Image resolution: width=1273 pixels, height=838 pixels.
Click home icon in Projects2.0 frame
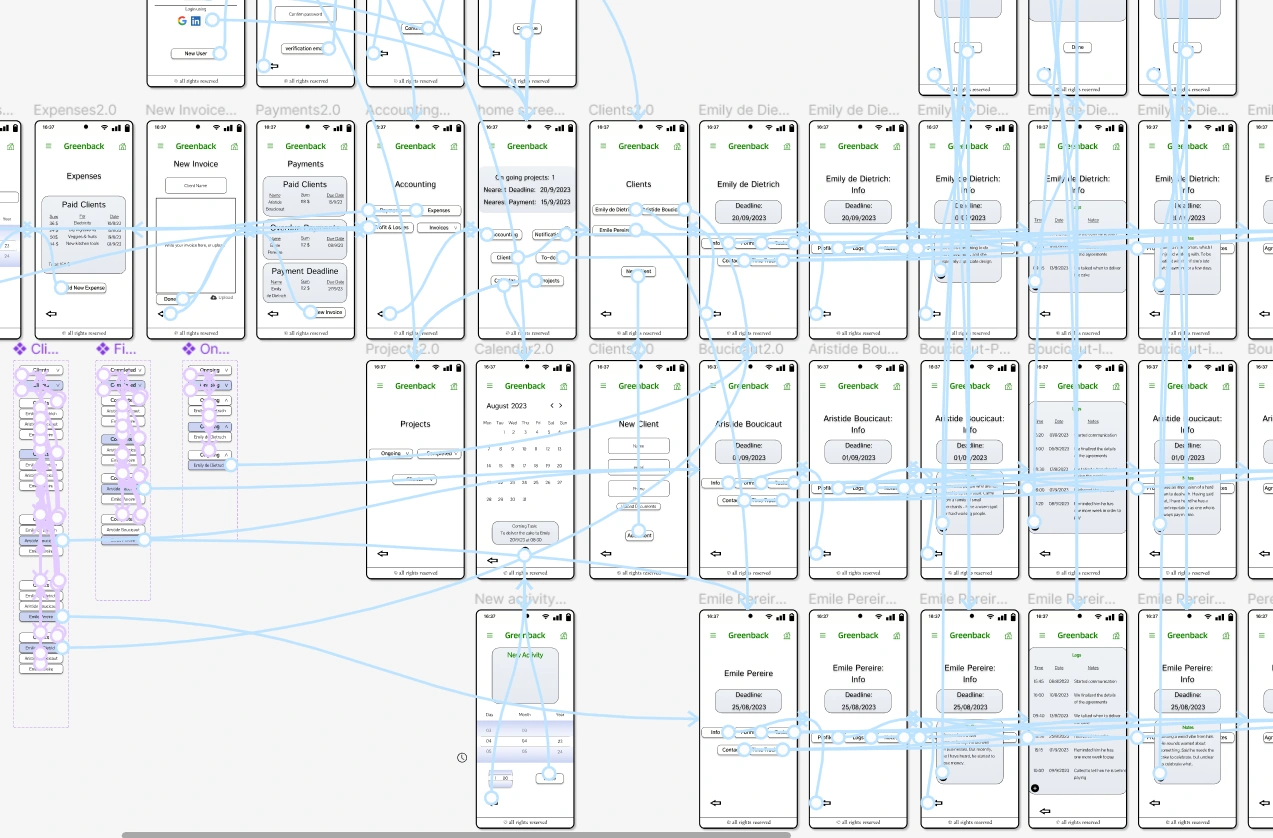[454, 386]
